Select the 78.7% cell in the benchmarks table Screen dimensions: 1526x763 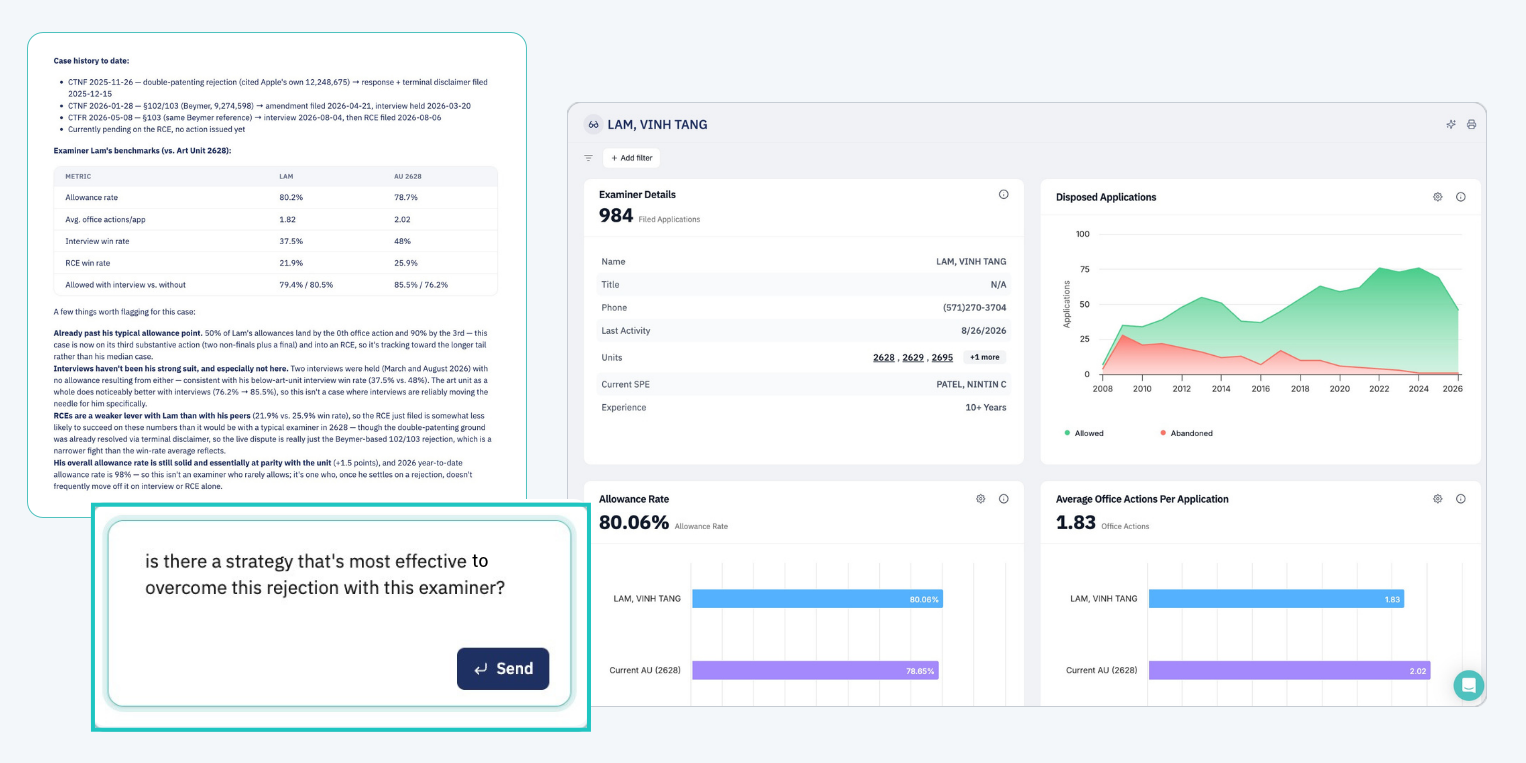click(x=406, y=197)
